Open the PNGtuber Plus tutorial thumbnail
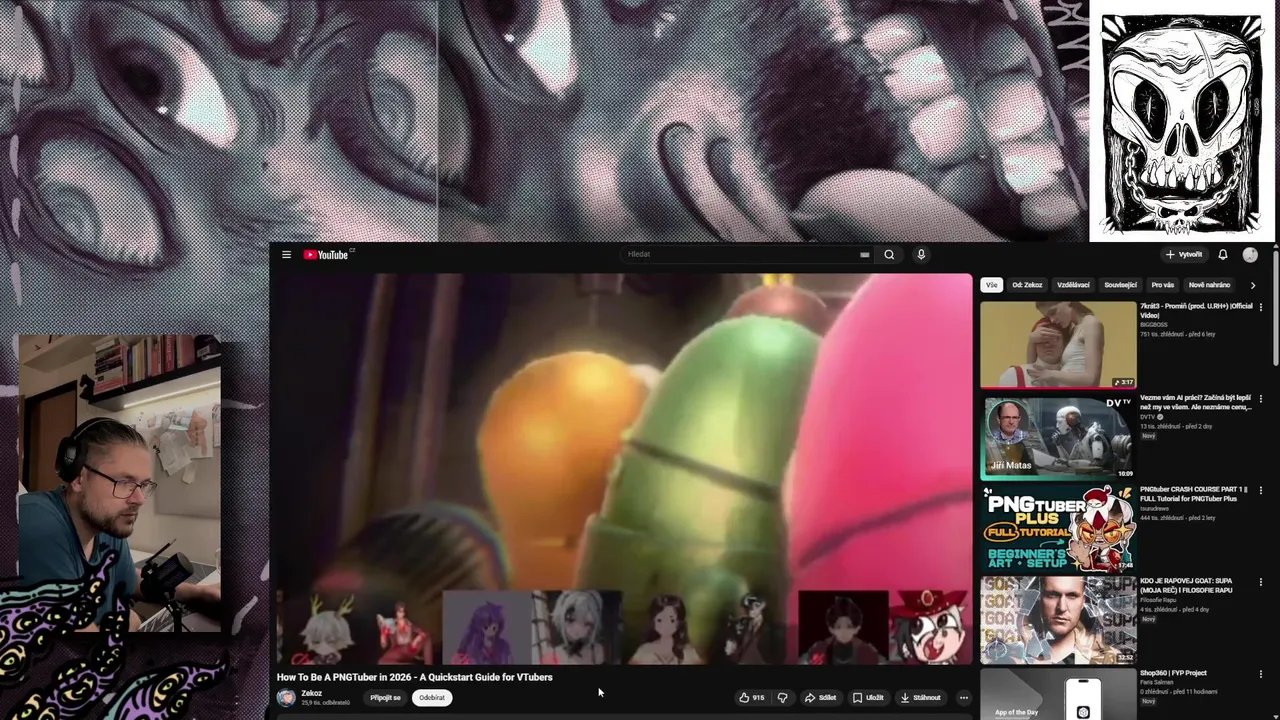The image size is (1280, 720). pos(1058,529)
